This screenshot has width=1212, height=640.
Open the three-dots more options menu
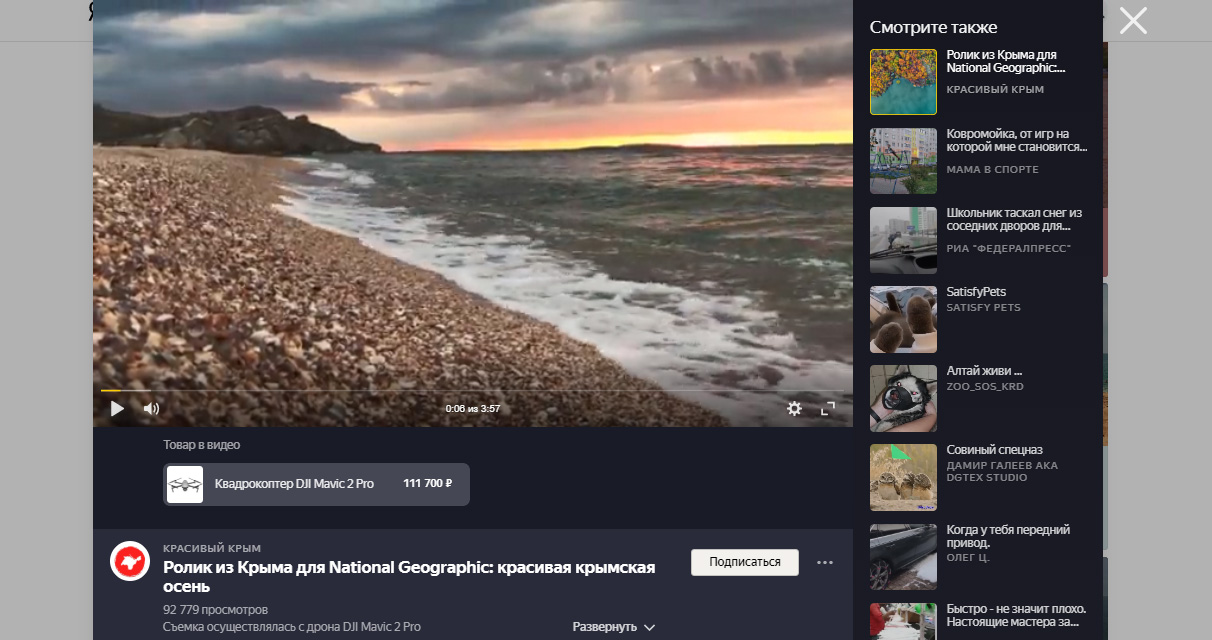(x=825, y=562)
